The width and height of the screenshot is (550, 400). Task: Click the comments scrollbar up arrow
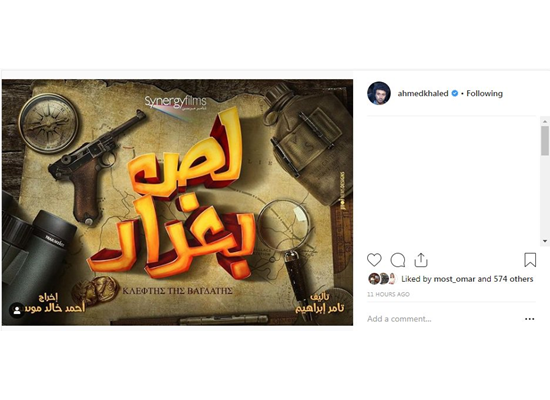tap(545, 121)
